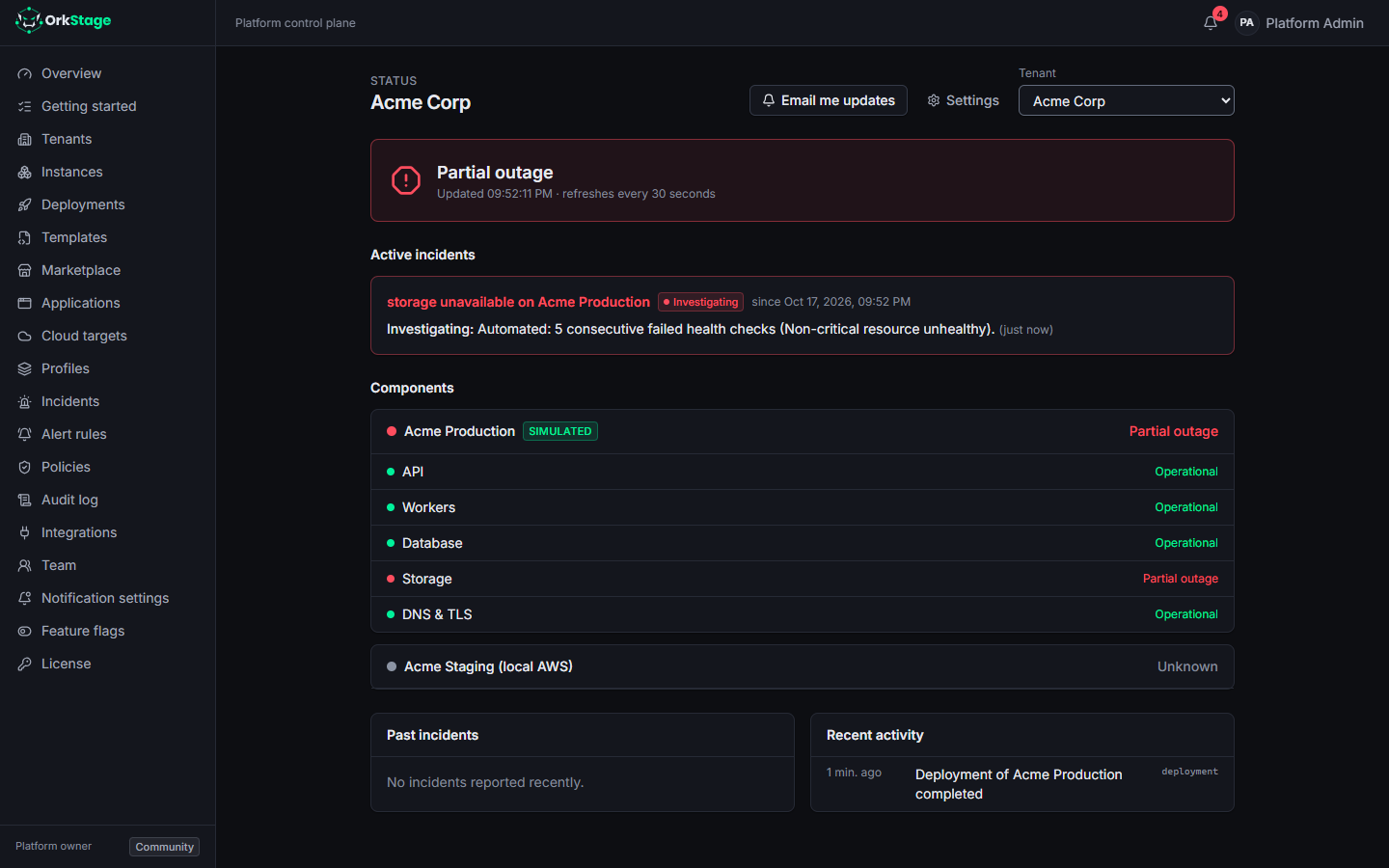The height and width of the screenshot is (868, 1389).
Task: Click the Instances cubes icon
Action: [25, 172]
